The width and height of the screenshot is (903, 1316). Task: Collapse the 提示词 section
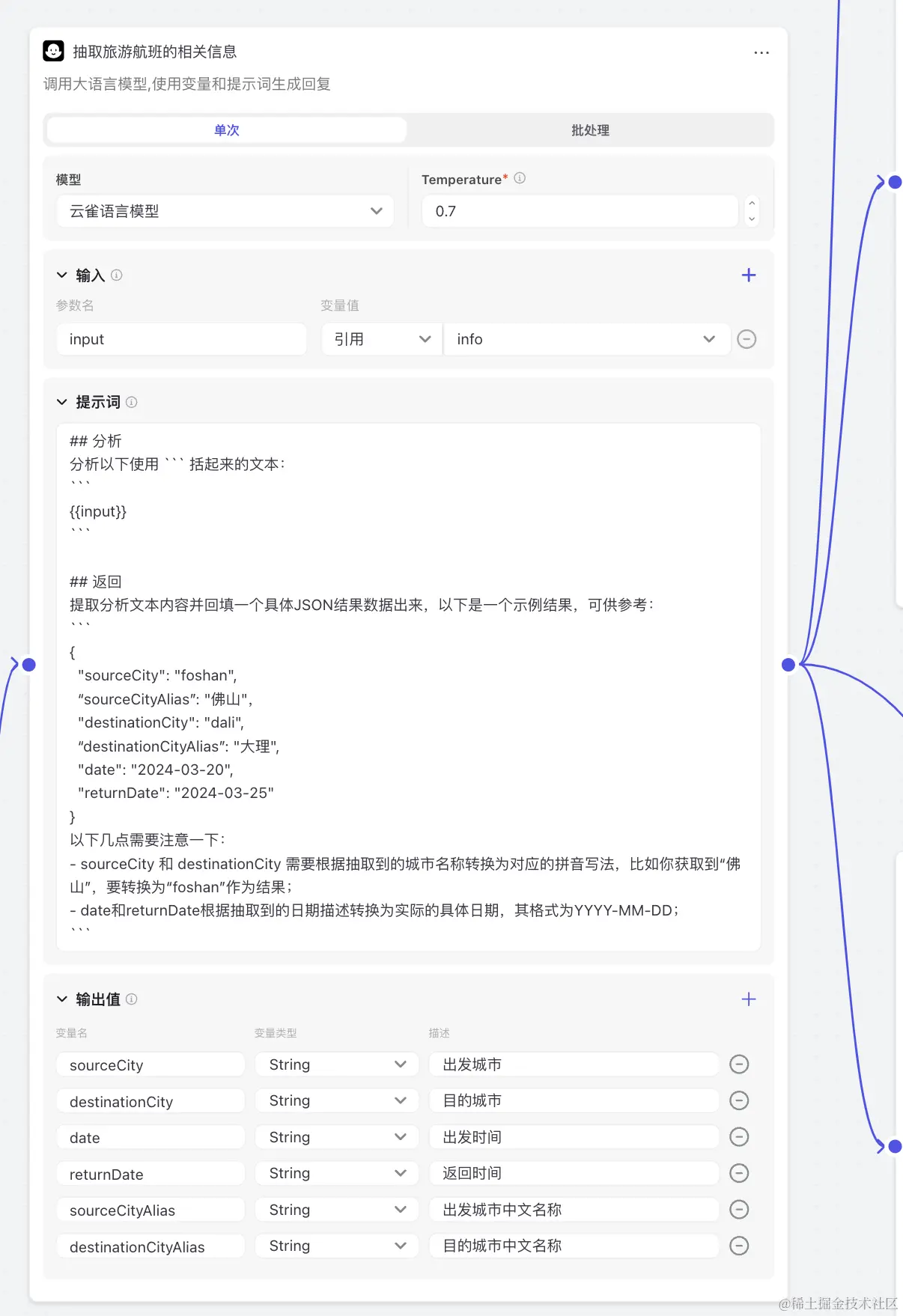click(x=62, y=402)
